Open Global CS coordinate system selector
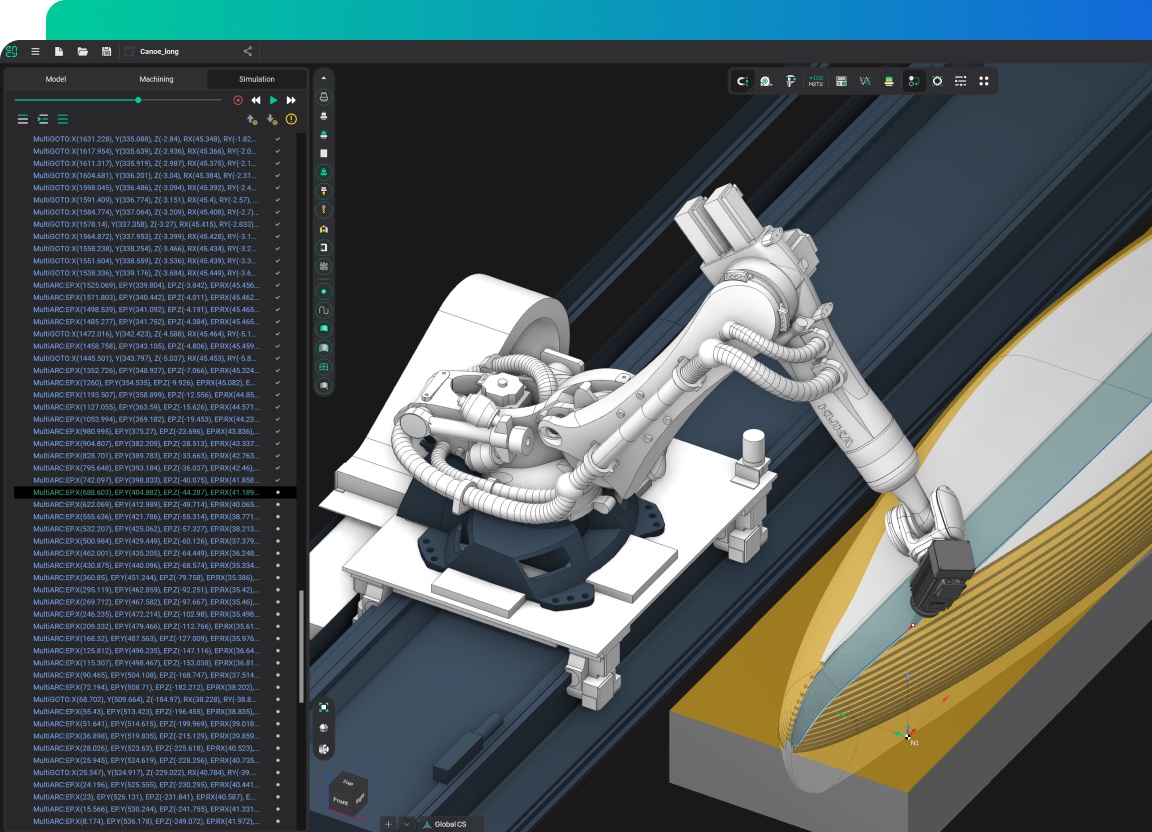 (450, 824)
